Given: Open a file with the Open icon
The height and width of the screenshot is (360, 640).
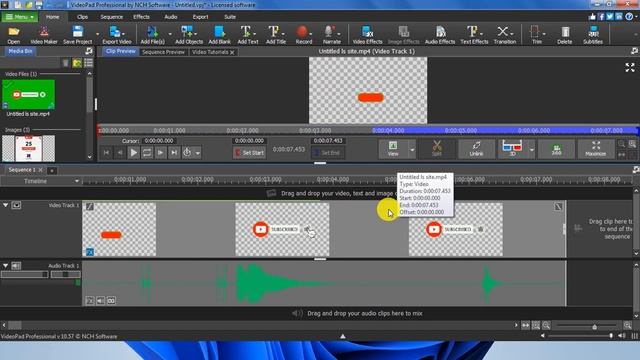Looking at the screenshot, I should (x=13, y=35).
